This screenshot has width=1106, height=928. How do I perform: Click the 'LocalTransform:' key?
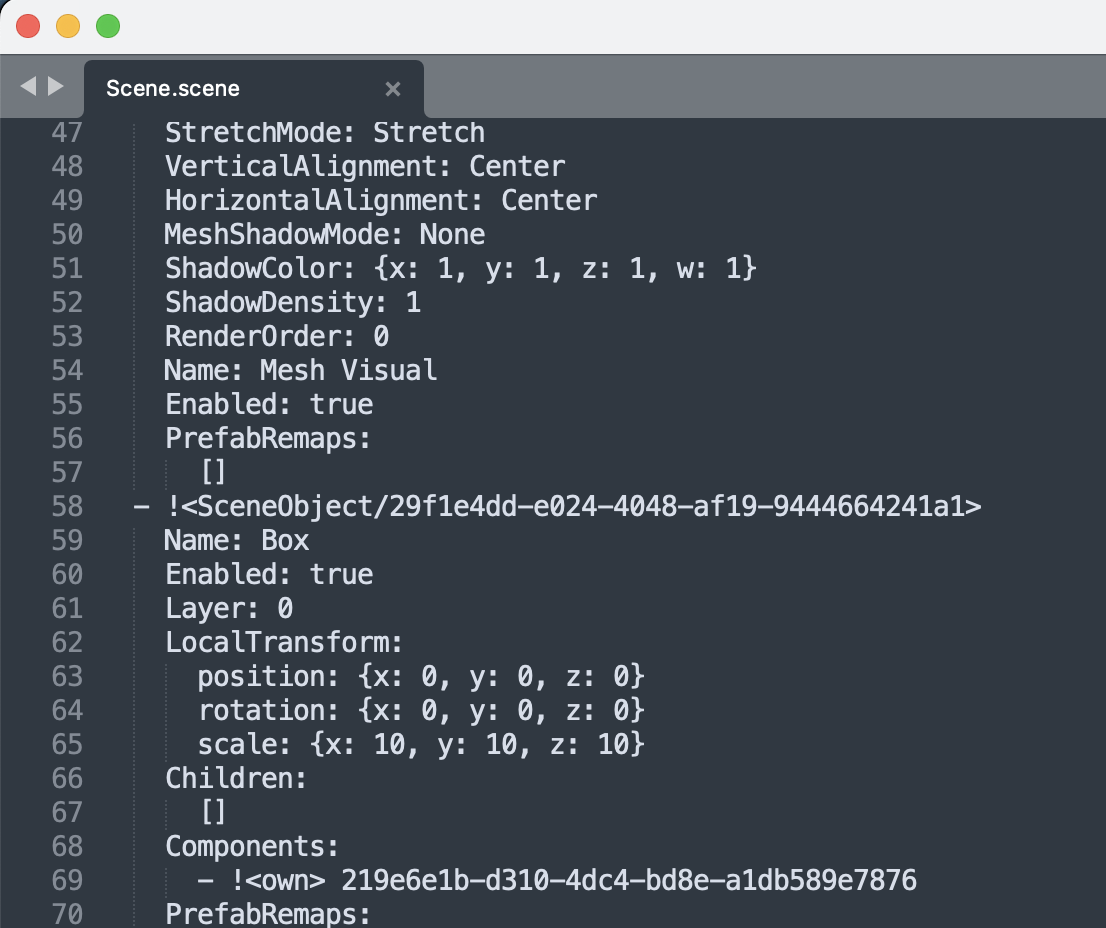click(x=283, y=642)
